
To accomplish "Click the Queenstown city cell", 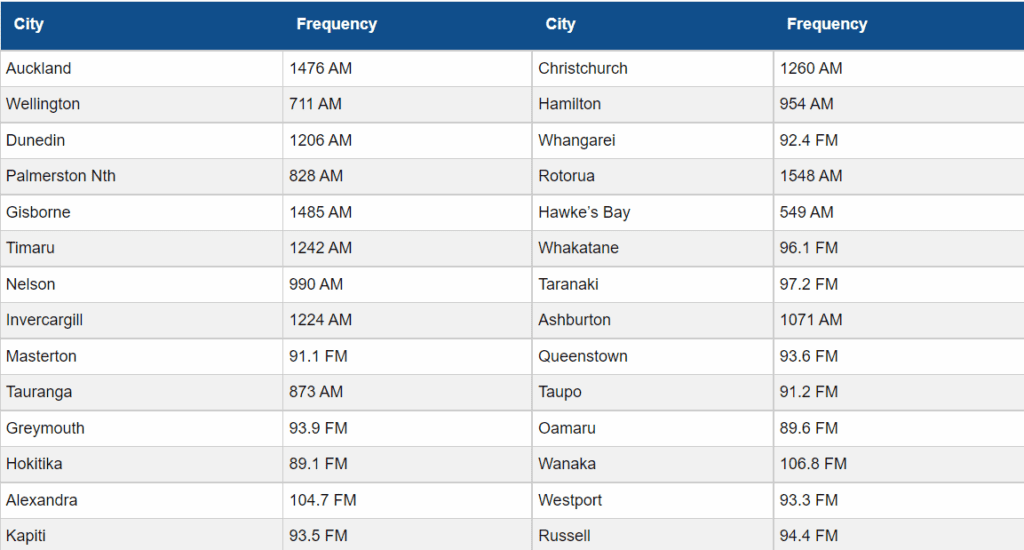I will coord(583,357).
